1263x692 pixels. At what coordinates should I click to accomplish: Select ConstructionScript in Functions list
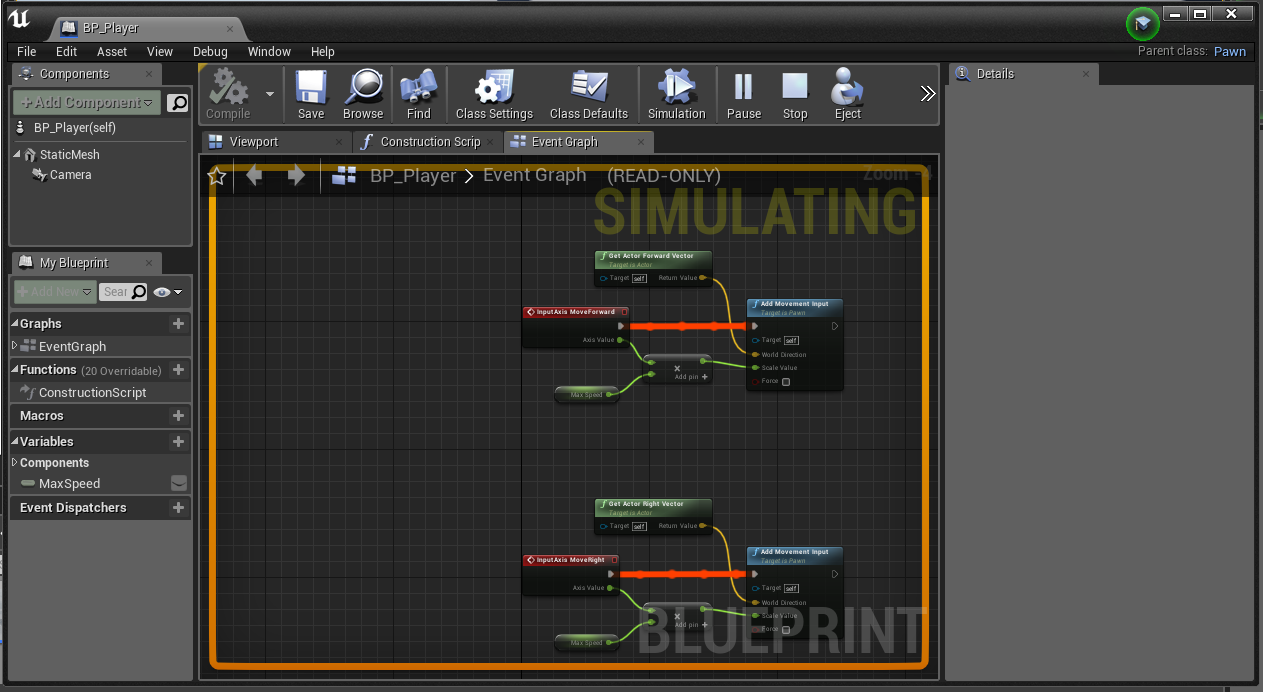point(92,393)
